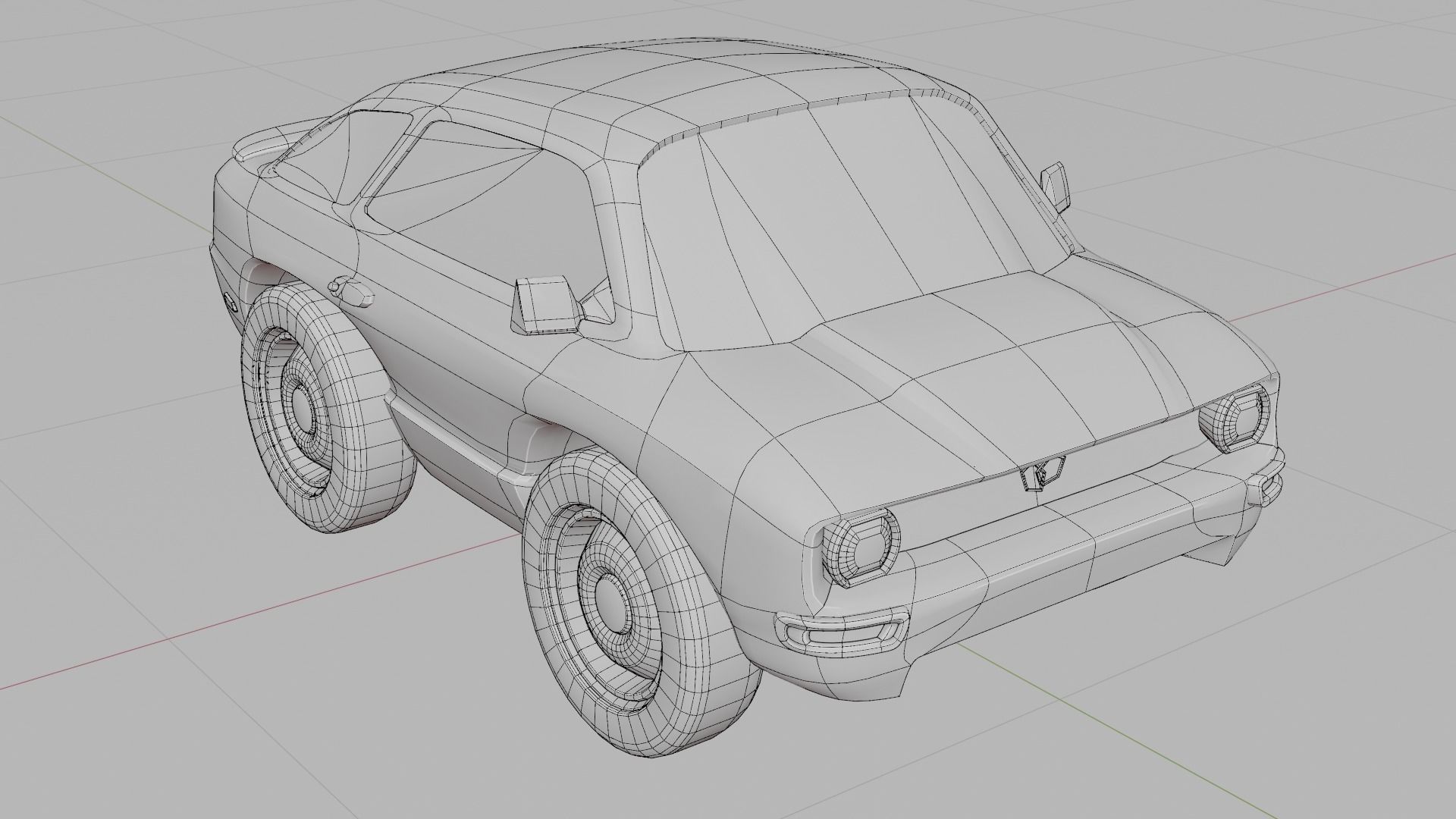Viewport: 1456px width, 819px height.
Task: Click the side mirror mounted on the near door
Action: 546,305
